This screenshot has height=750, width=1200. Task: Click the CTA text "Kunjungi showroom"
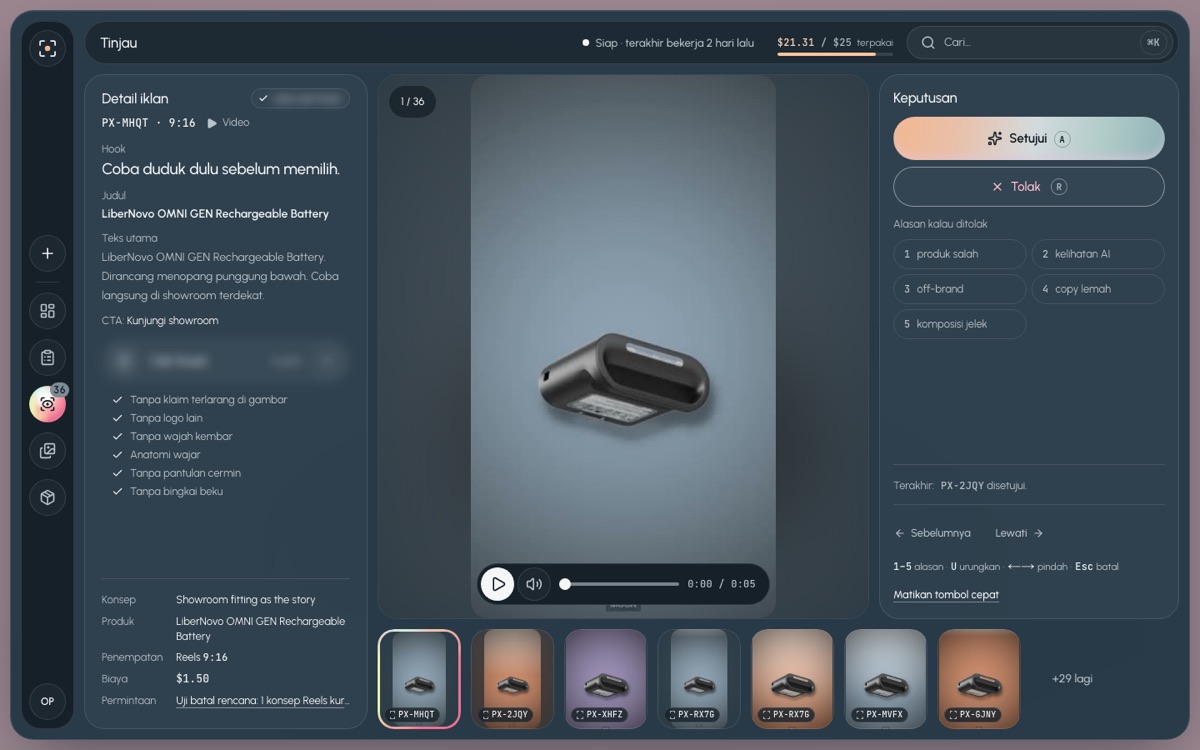[x=172, y=321]
